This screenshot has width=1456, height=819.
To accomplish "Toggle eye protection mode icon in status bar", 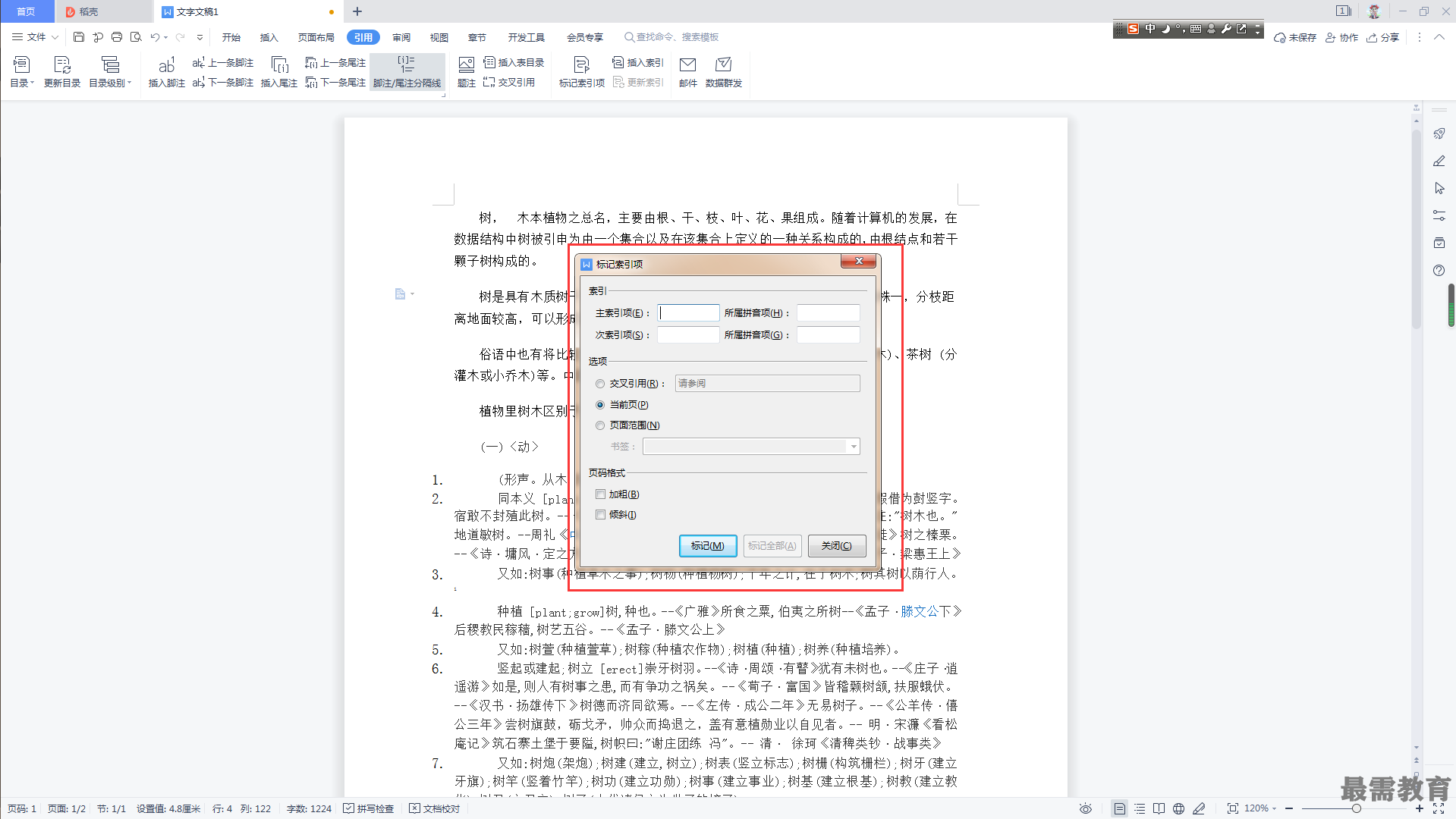I will click(x=1086, y=808).
